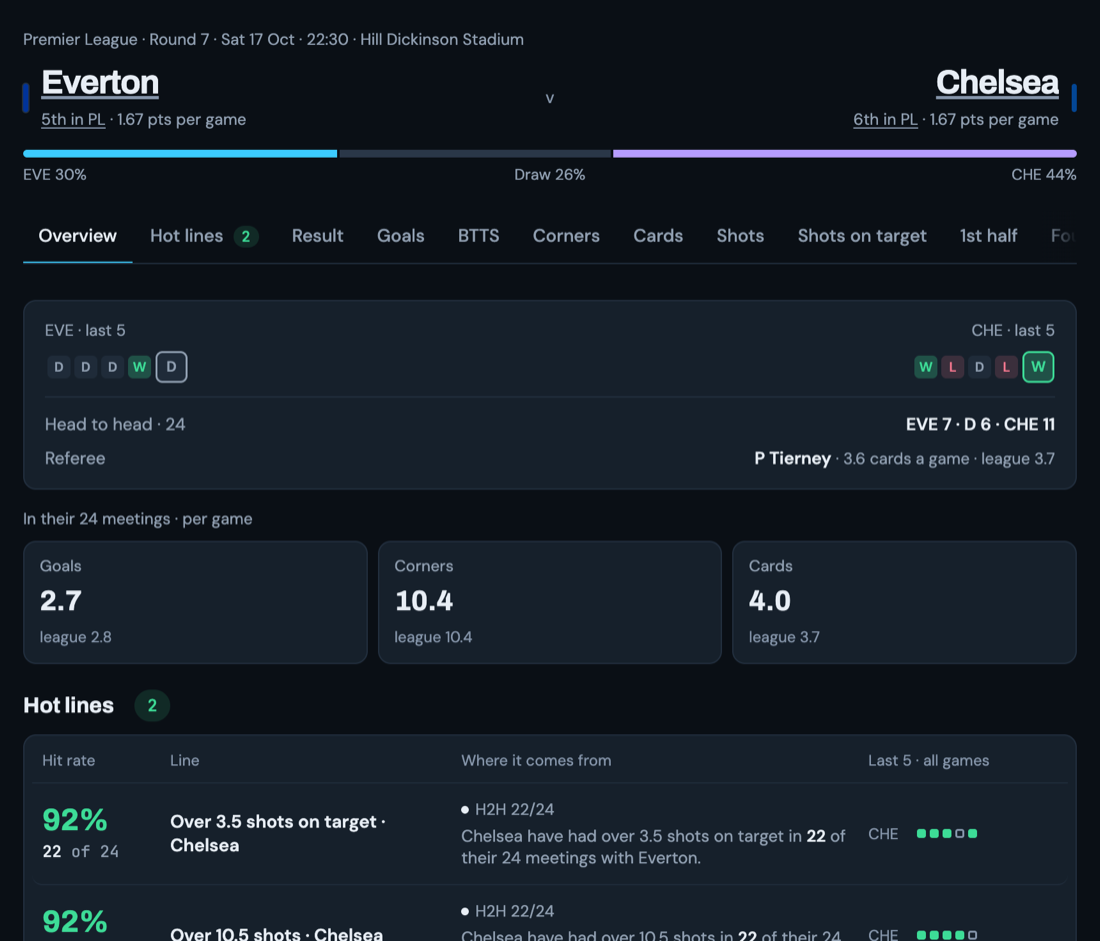This screenshot has height=941, width=1100.
Task: Open the Goals 2.7 stat card
Action: [195, 602]
